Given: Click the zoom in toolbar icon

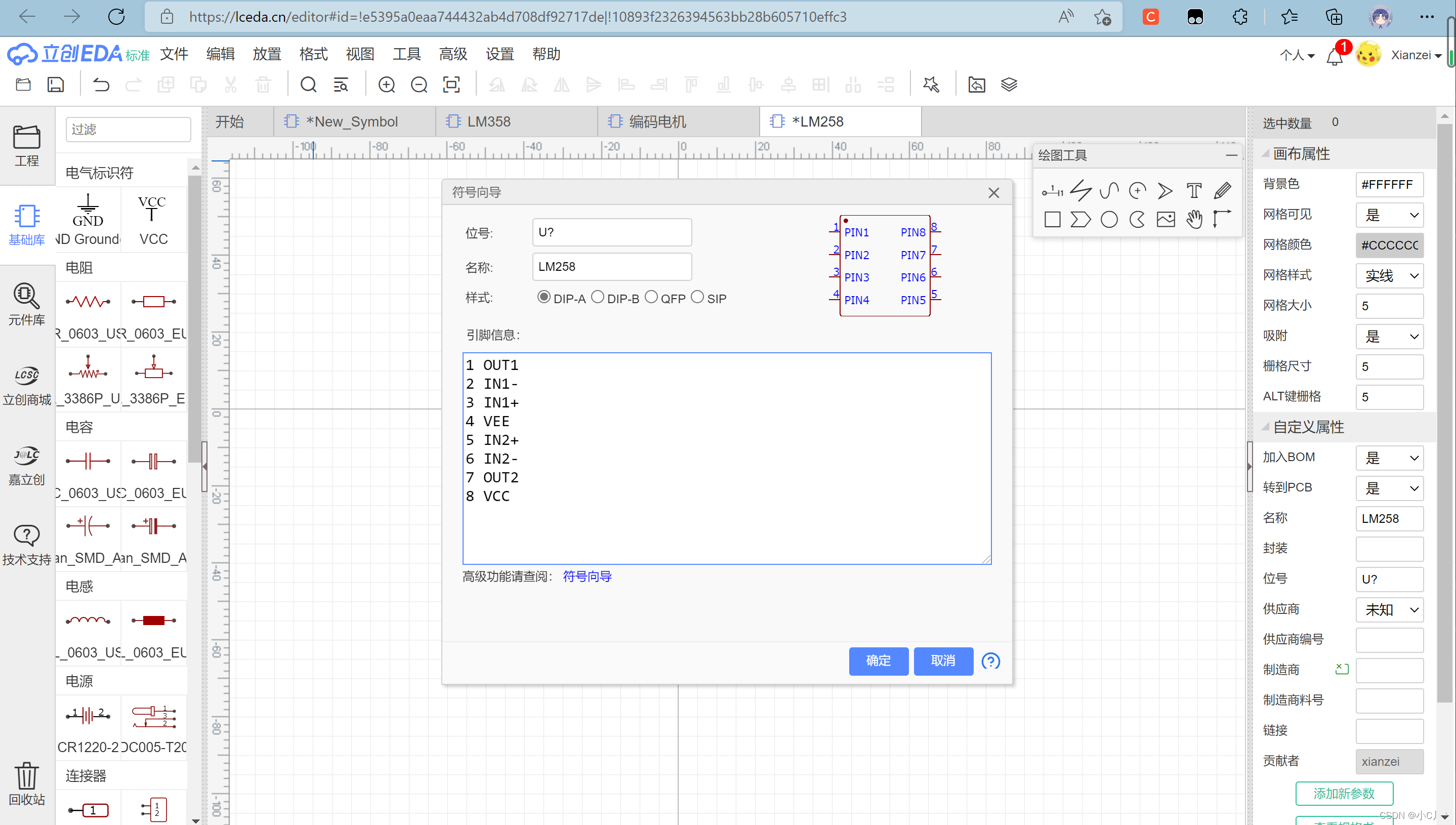Looking at the screenshot, I should pos(386,85).
